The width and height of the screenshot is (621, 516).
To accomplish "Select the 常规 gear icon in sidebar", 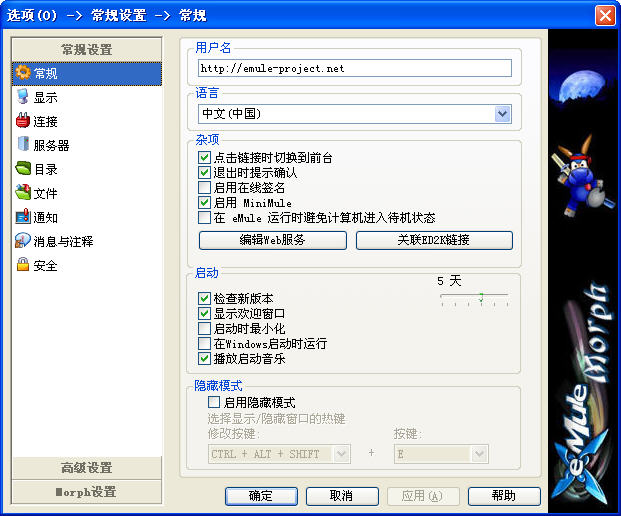I will [x=22, y=73].
